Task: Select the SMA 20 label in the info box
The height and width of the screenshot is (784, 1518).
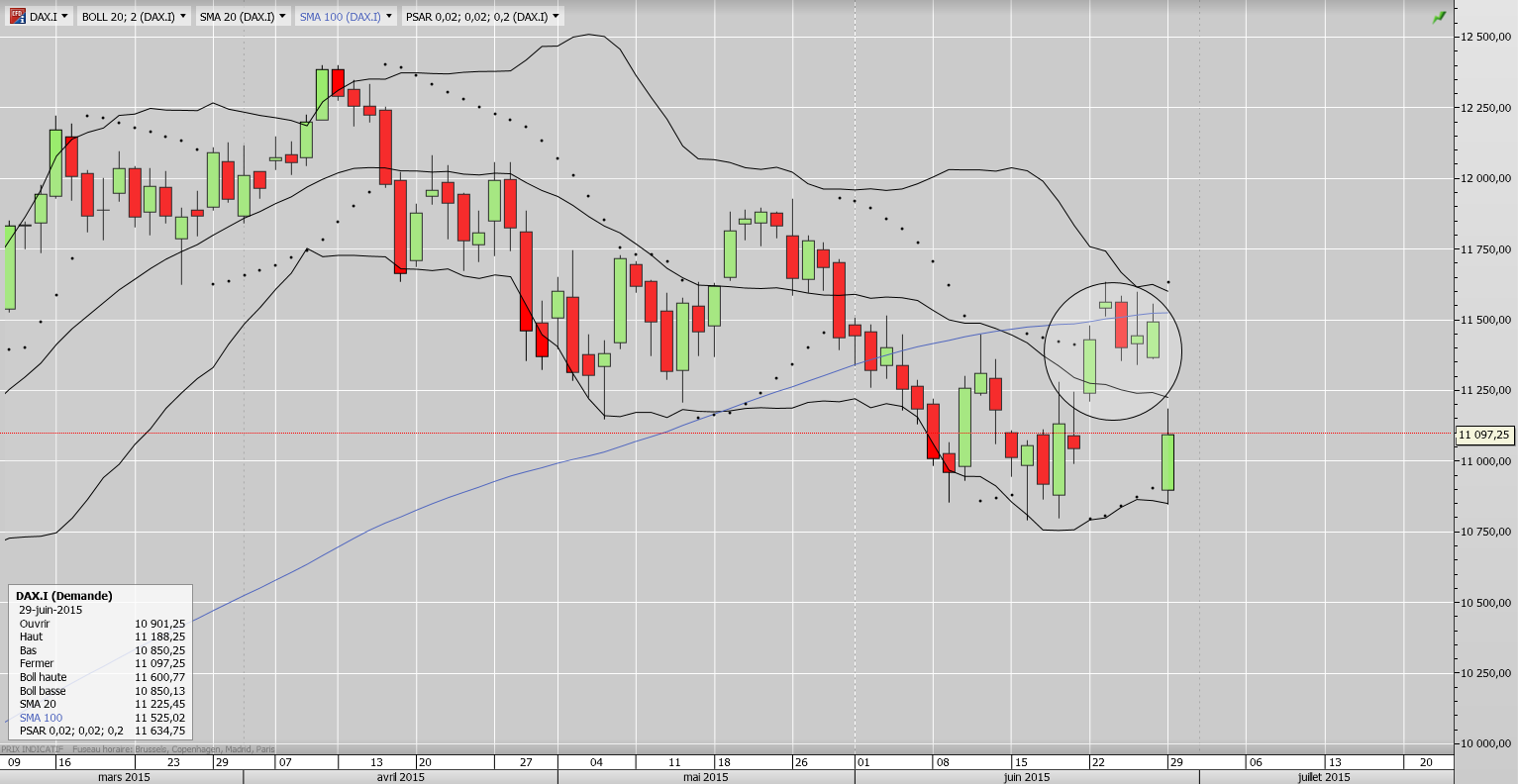Action: click(x=38, y=704)
